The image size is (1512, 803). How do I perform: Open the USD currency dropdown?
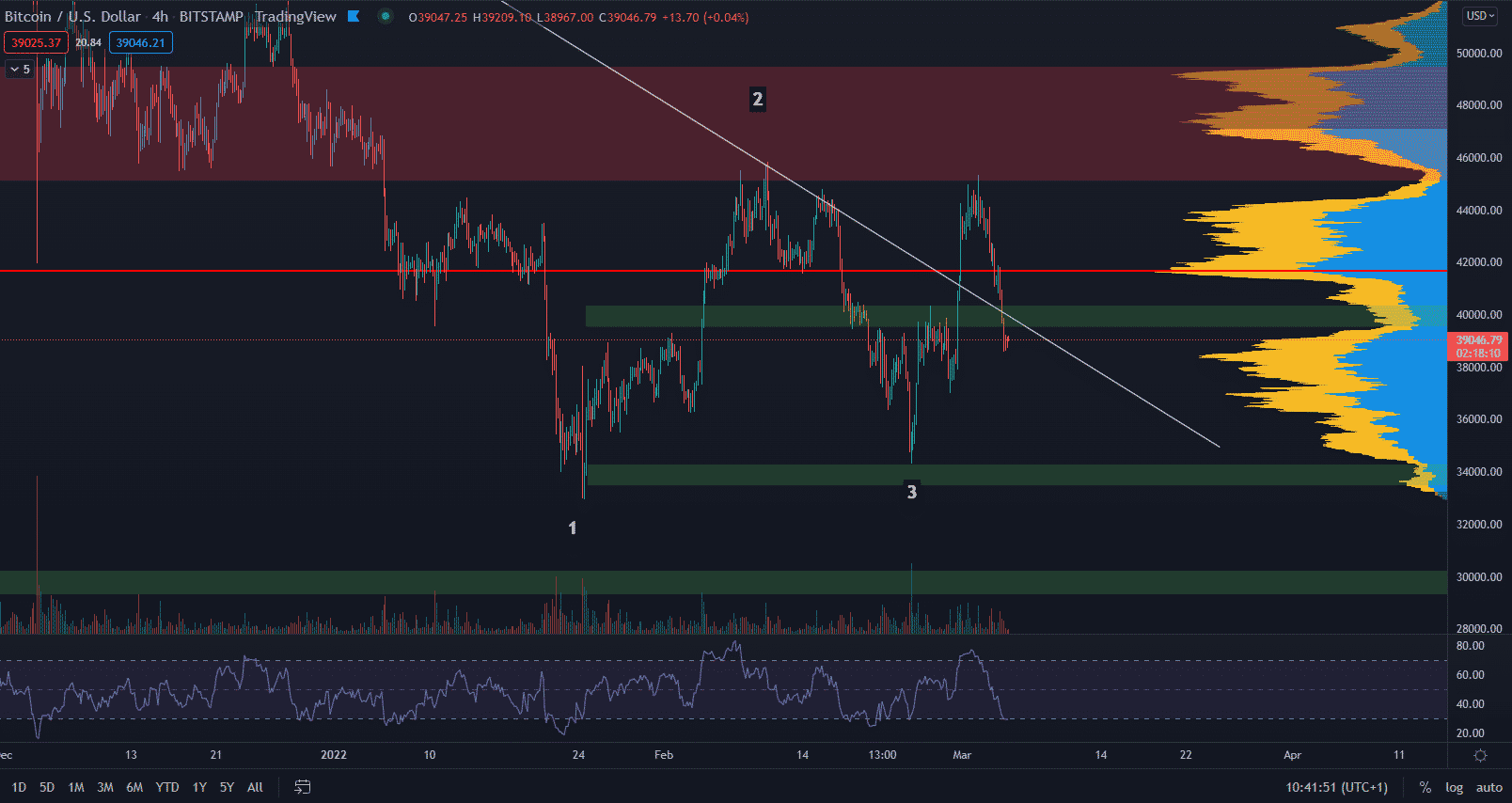[x=1480, y=16]
